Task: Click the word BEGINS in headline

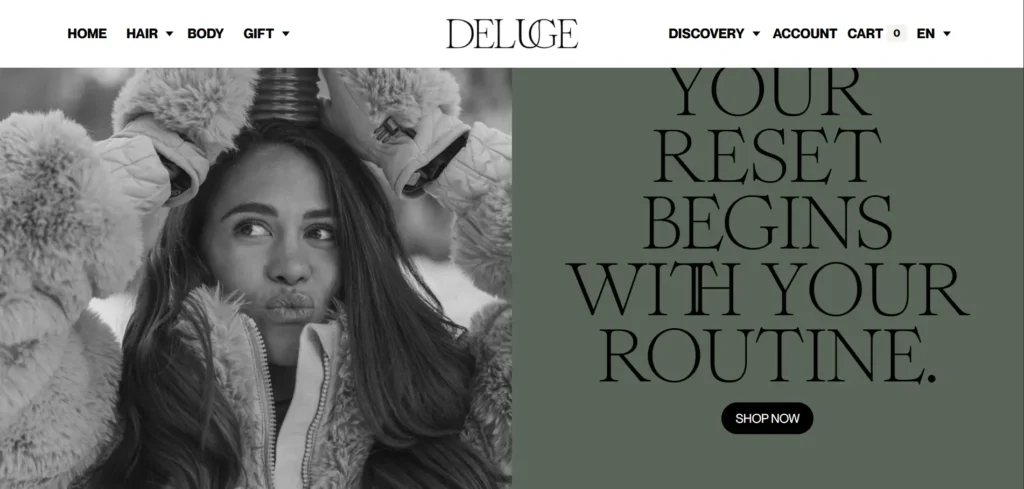Action: [x=767, y=222]
